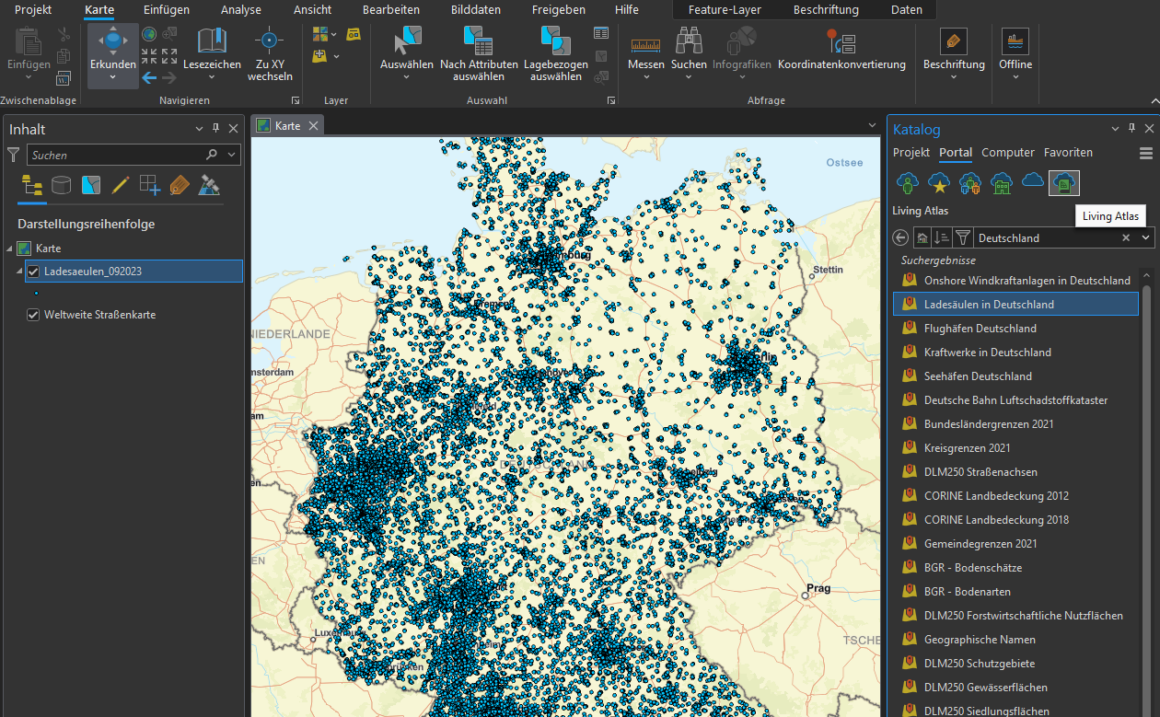Show list by data source in Inhalt
Screen dimensions: 1160x717
tap(61, 185)
